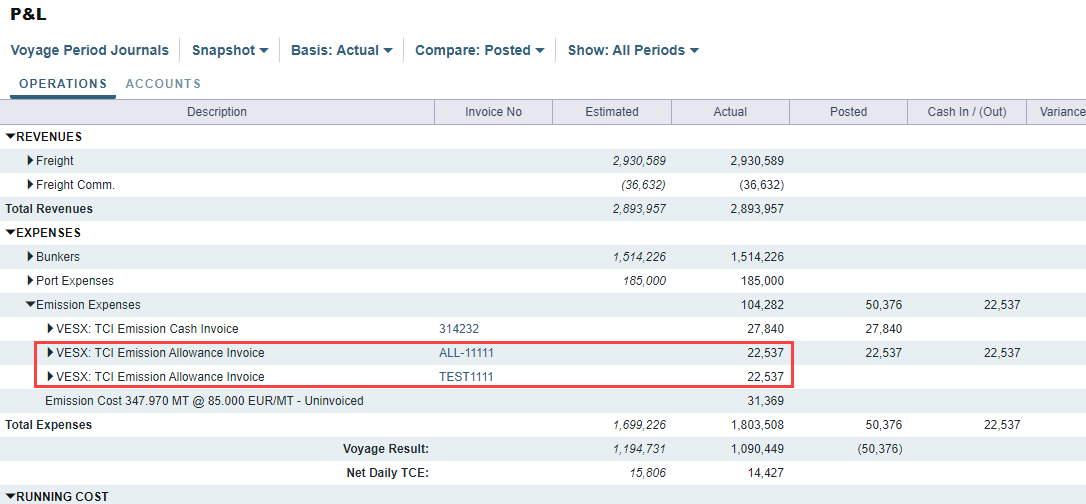This screenshot has width=1086, height=504.
Task: Open the Snapshot dropdown
Action: pyautogui.click(x=230, y=50)
